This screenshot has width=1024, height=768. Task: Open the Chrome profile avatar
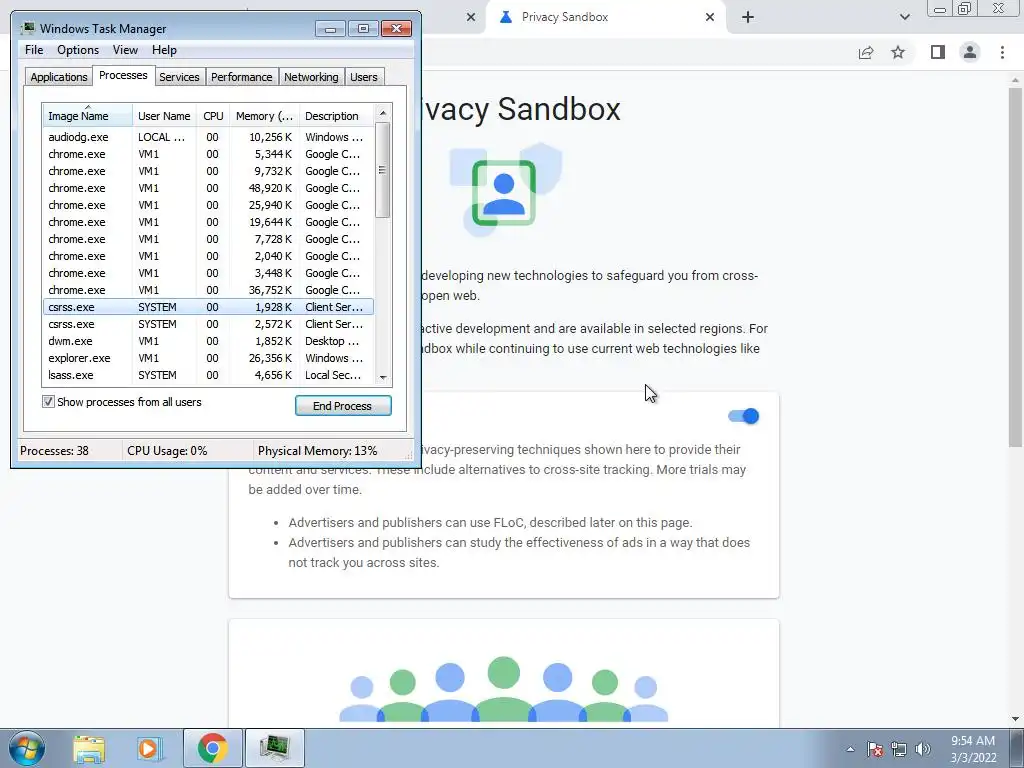(x=970, y=52)
